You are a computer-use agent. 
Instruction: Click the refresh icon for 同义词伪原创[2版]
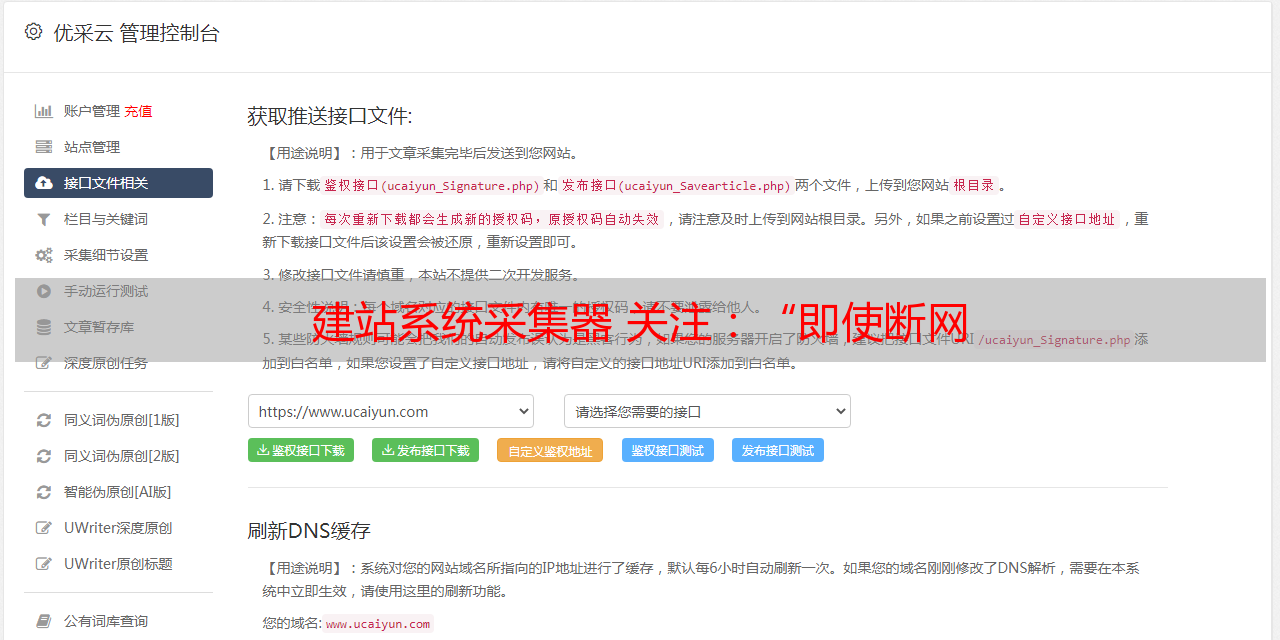tap(44, 456)
